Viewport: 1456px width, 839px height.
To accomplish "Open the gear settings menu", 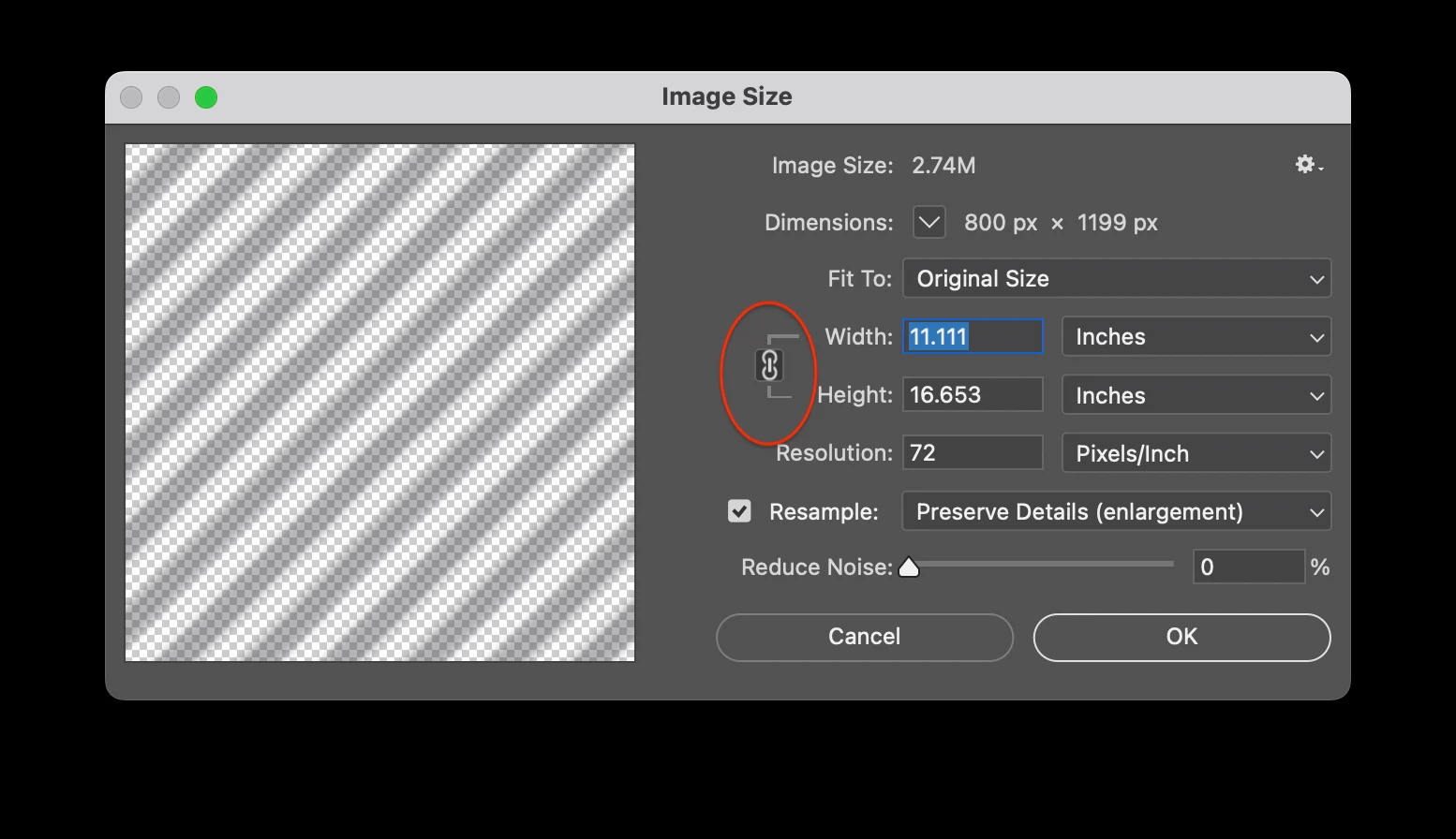I will (1309, 165).
